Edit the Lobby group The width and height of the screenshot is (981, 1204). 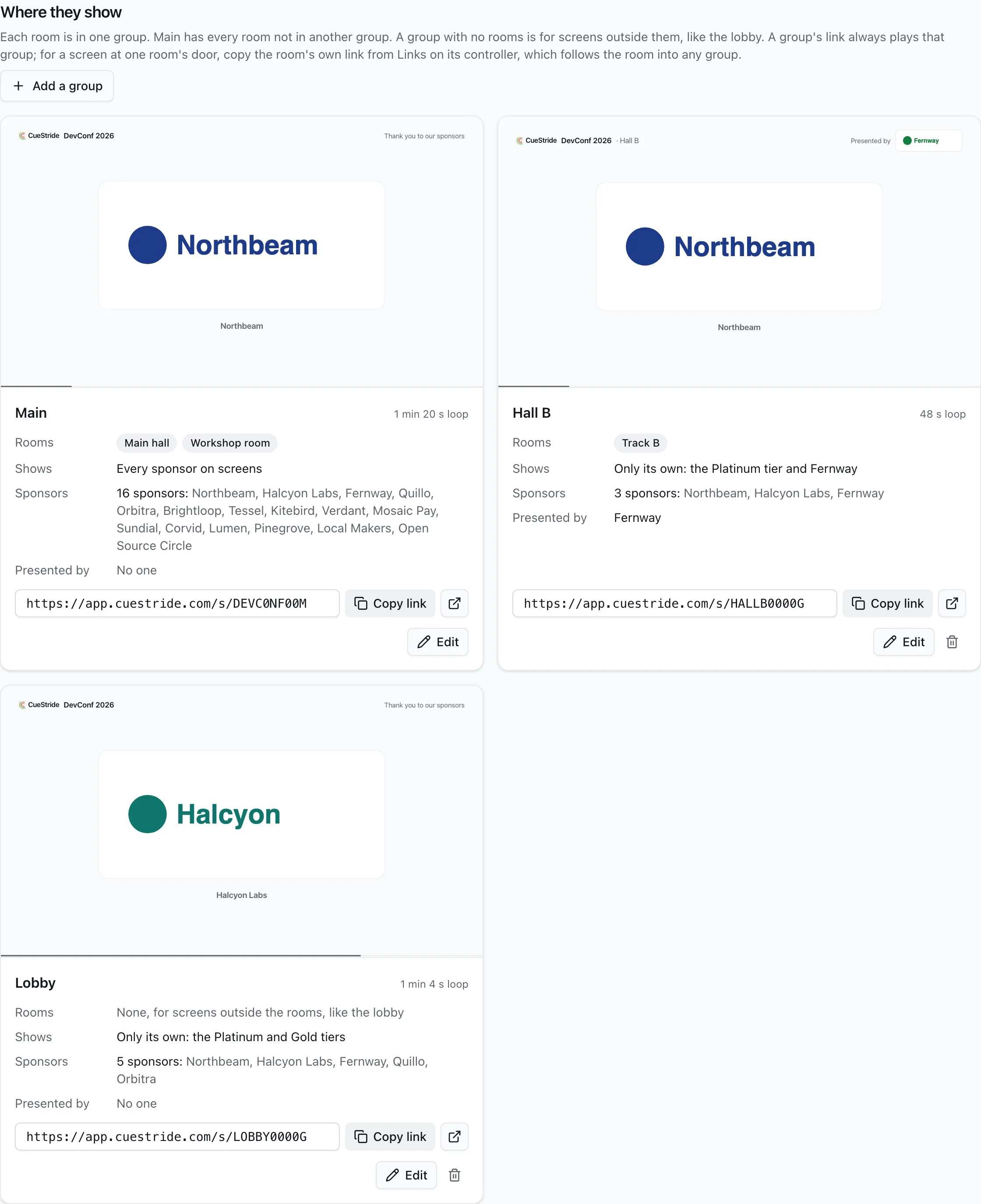[x=406, y=1175]
